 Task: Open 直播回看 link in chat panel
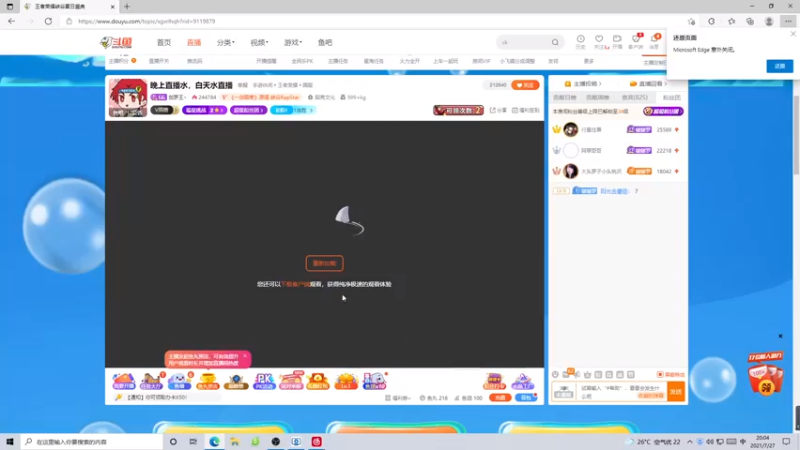[x=648, y=84]
